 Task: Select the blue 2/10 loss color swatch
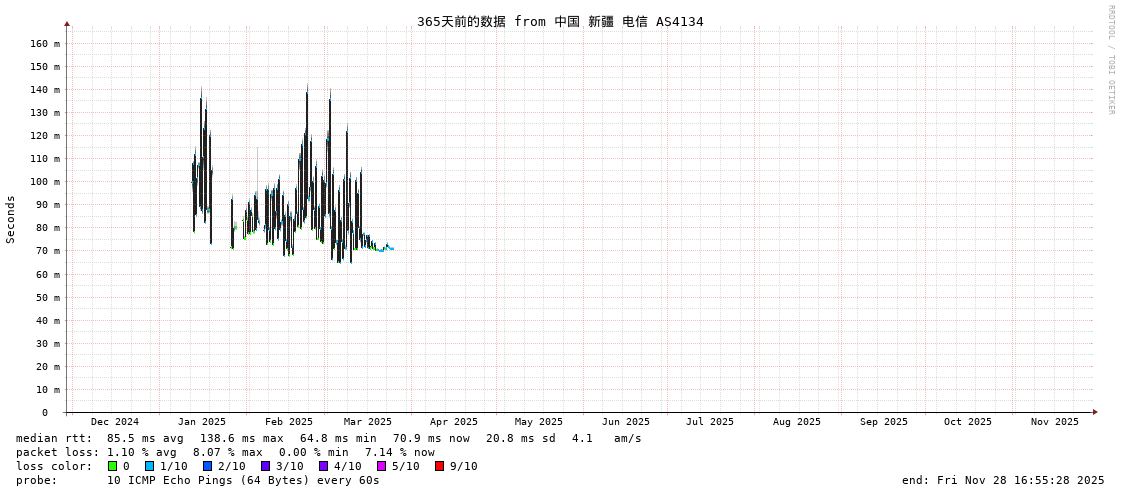tap(207, 466)
